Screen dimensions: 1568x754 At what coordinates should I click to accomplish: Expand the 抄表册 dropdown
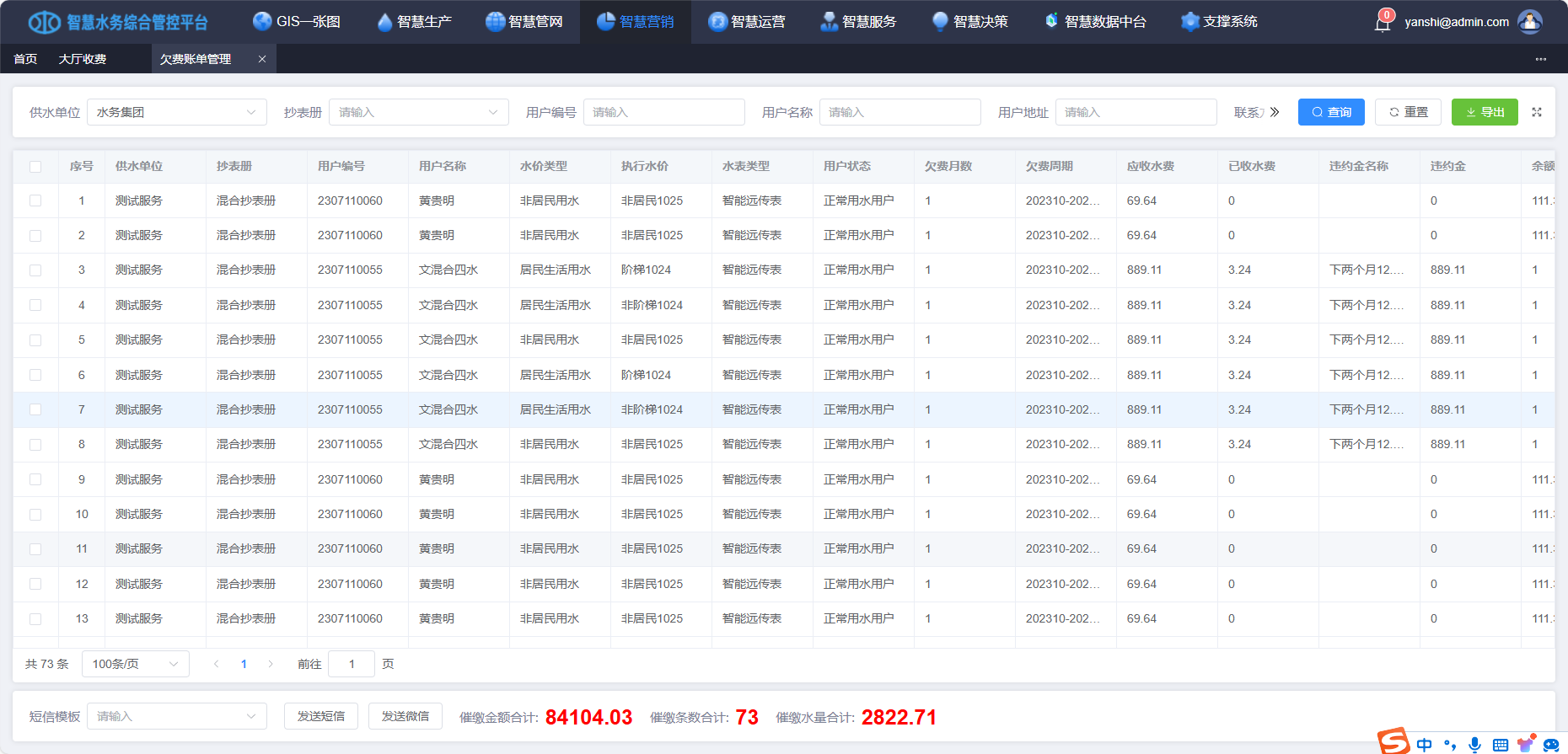pyautogui.click(x=418, y=112)
